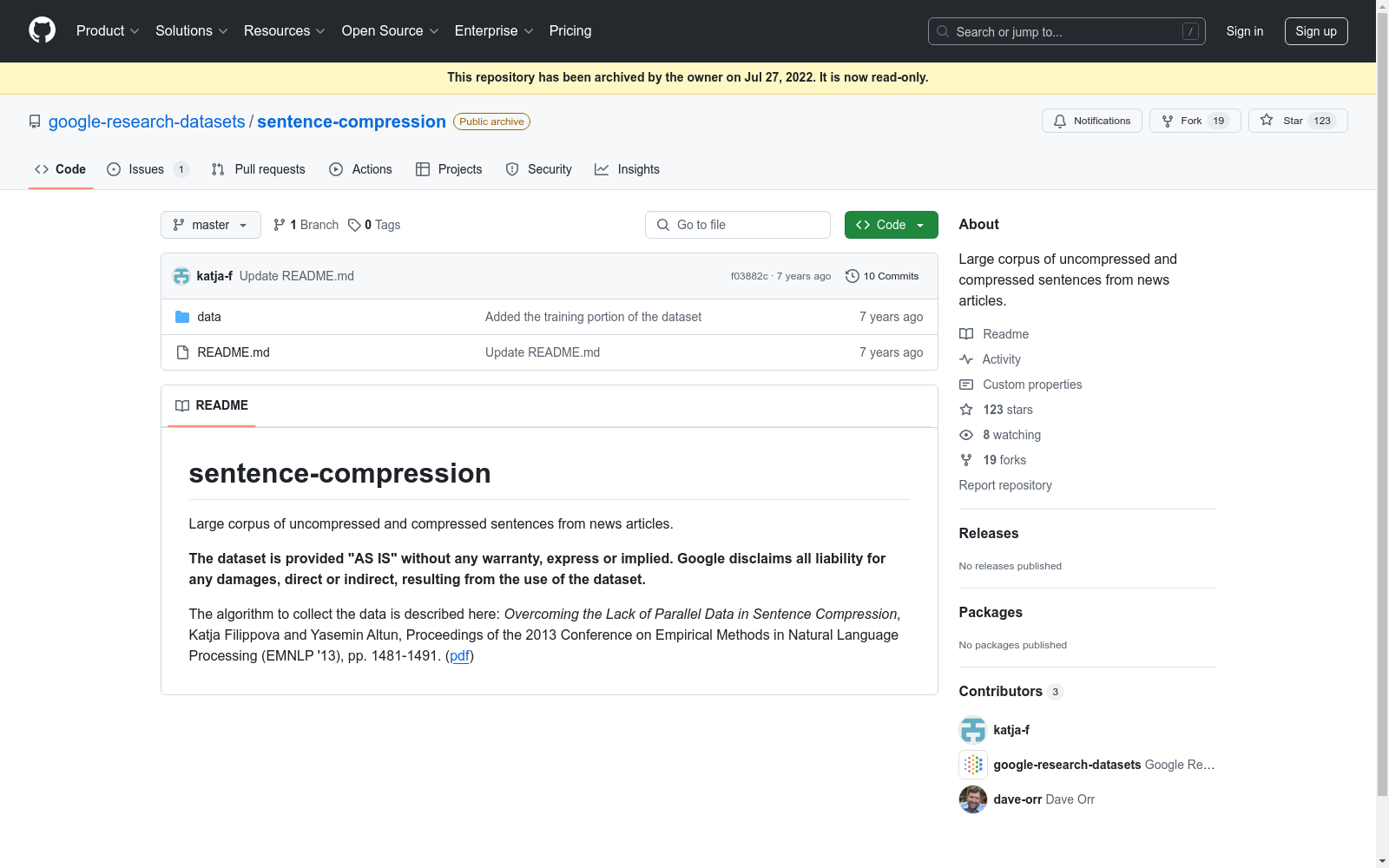Click the 1 Branch link
Screen dimensions: 1389x868
coord(306,225)
